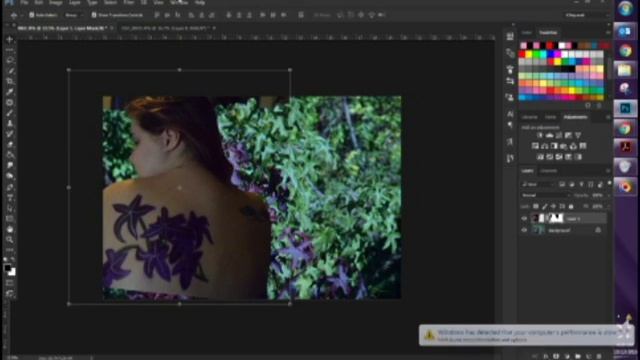Select the Gradient tool

tap(10, 156)
